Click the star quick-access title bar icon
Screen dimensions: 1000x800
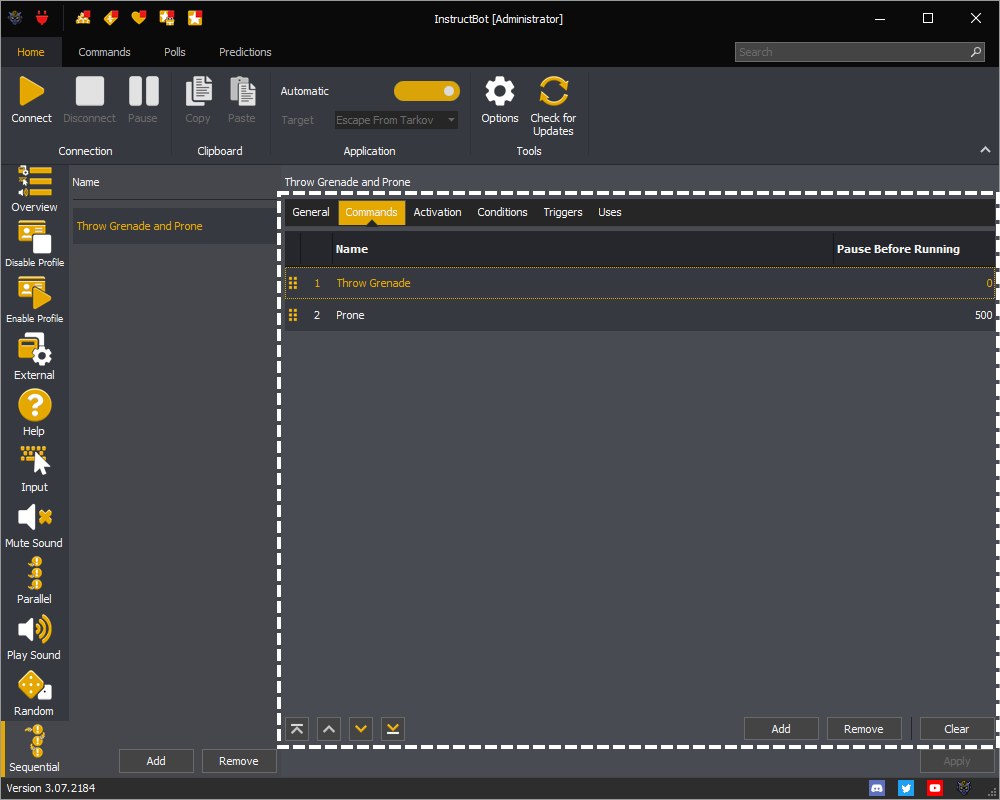195,18
